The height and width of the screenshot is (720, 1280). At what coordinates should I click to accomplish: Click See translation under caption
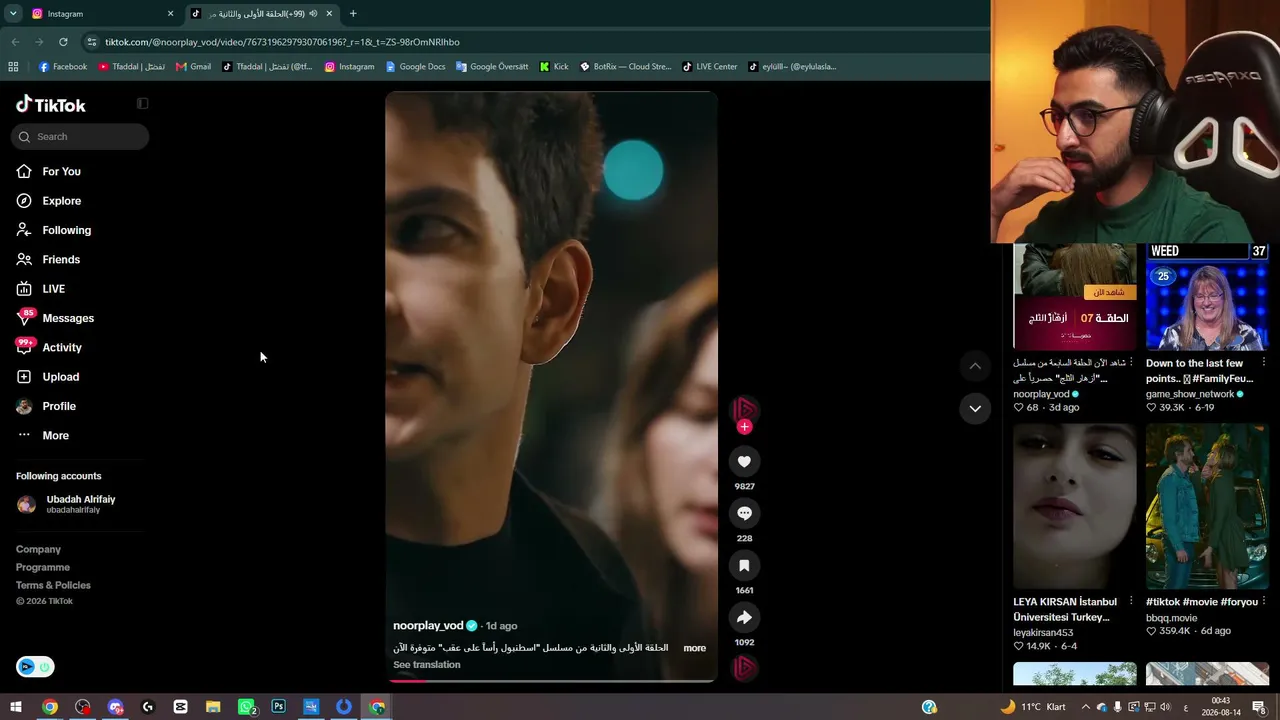[x=427, y=665]
